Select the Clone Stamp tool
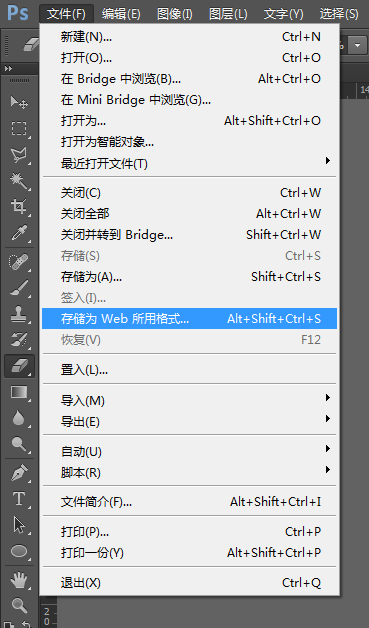This screenshot has width=369, height=628. click(x=19, y=314)
